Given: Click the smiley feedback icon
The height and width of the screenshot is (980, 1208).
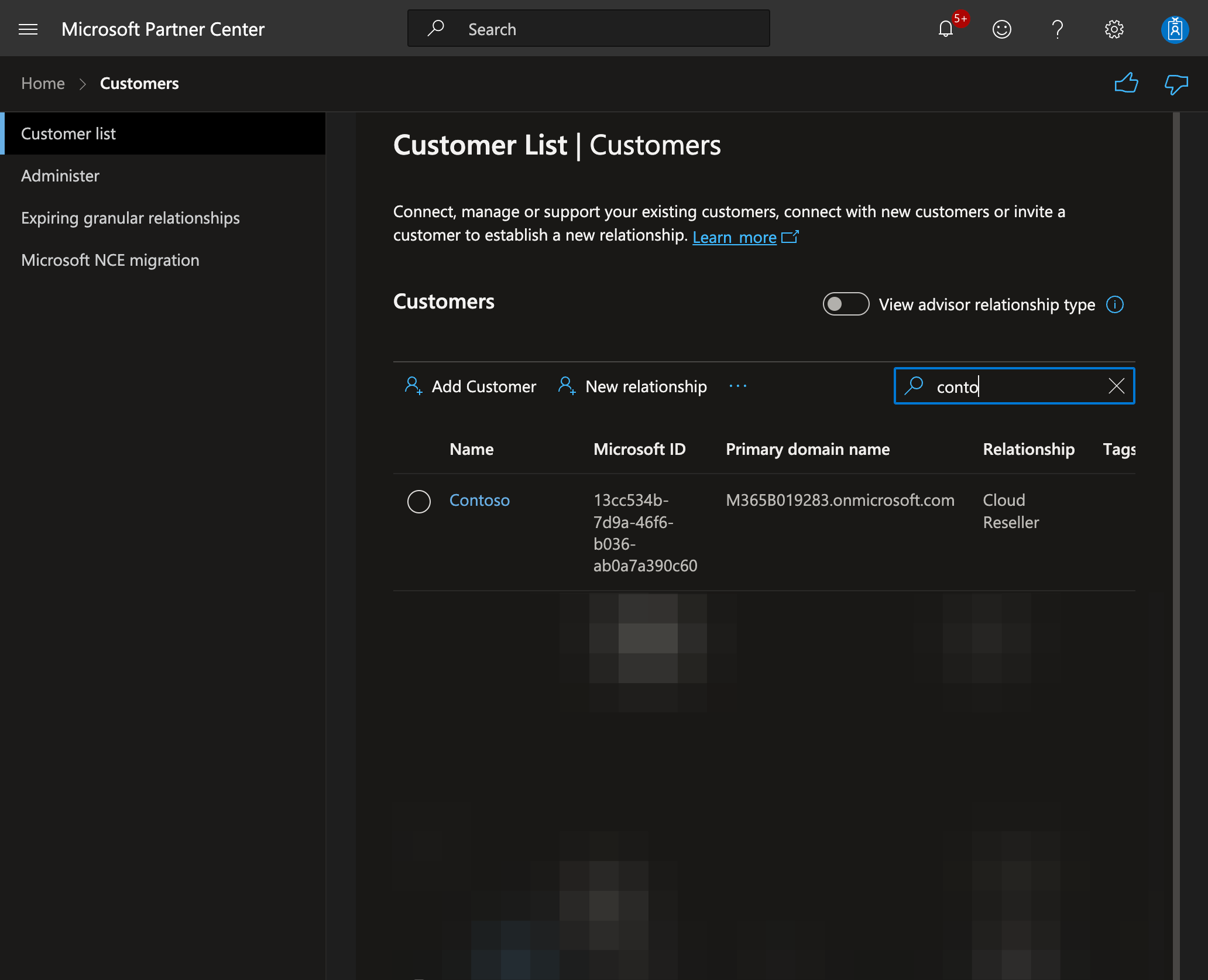Looking at the screenshot, I should point(1001,29).
